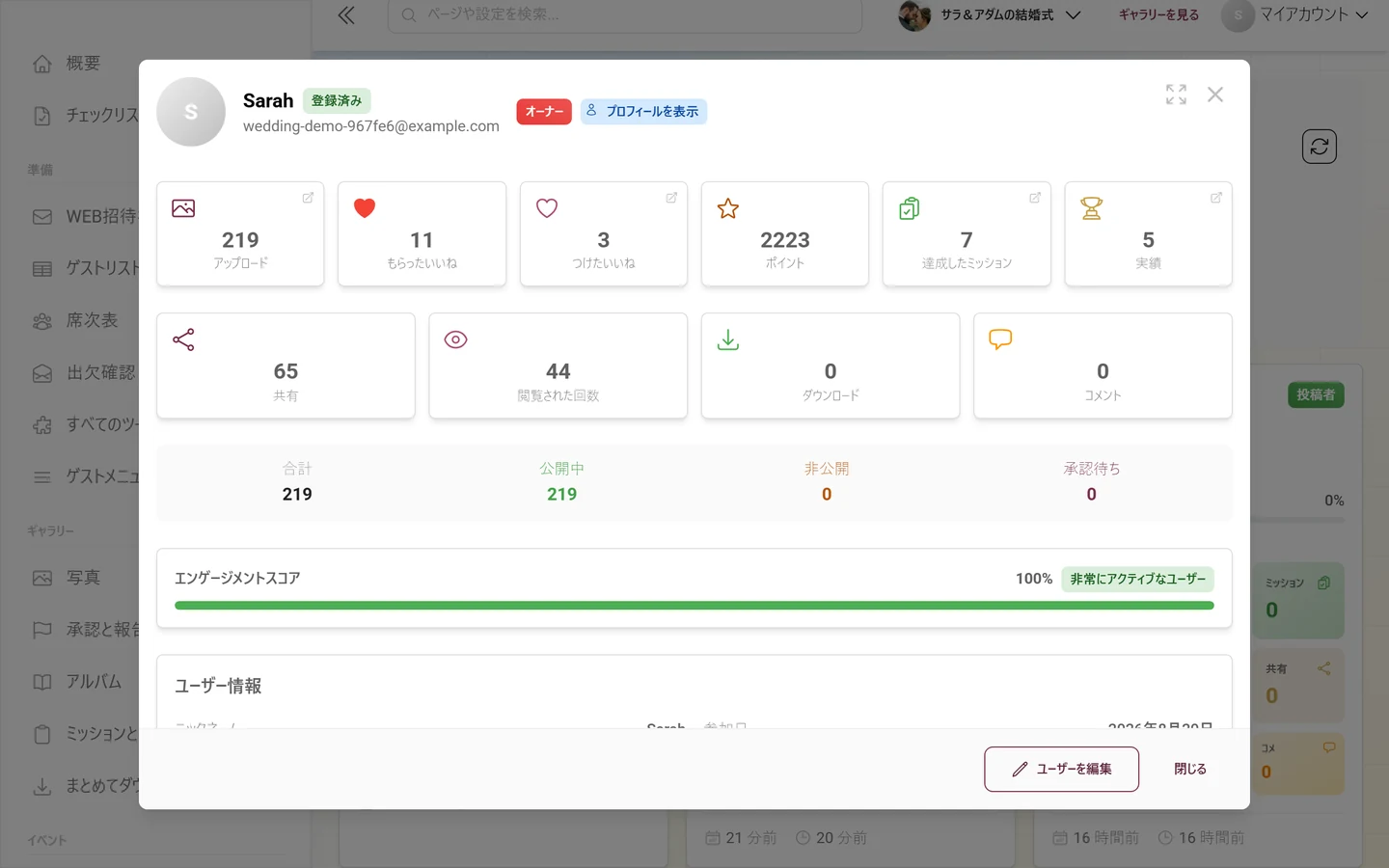Click the 非常にアクティブなユーザー badge
1389x868 pixels.
click(x=1138, y=579)
